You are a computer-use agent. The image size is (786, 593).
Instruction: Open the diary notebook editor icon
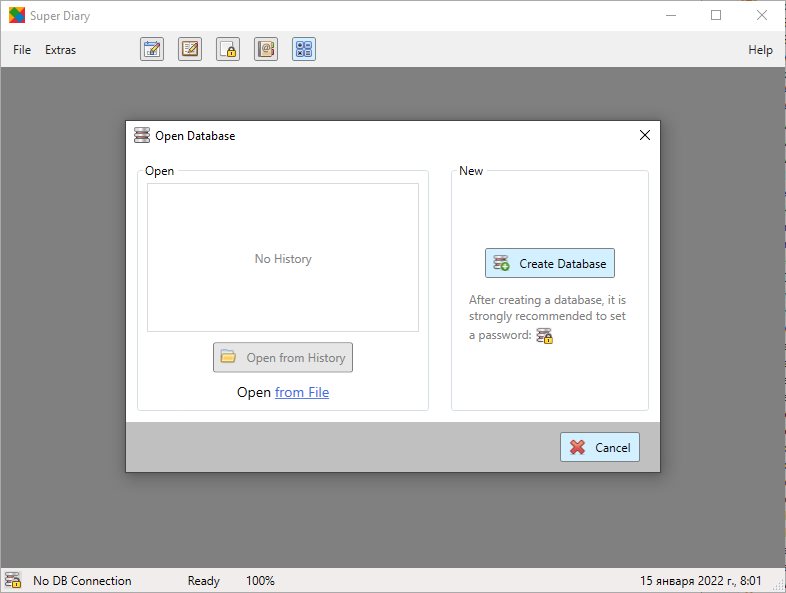tap(190, 49)
